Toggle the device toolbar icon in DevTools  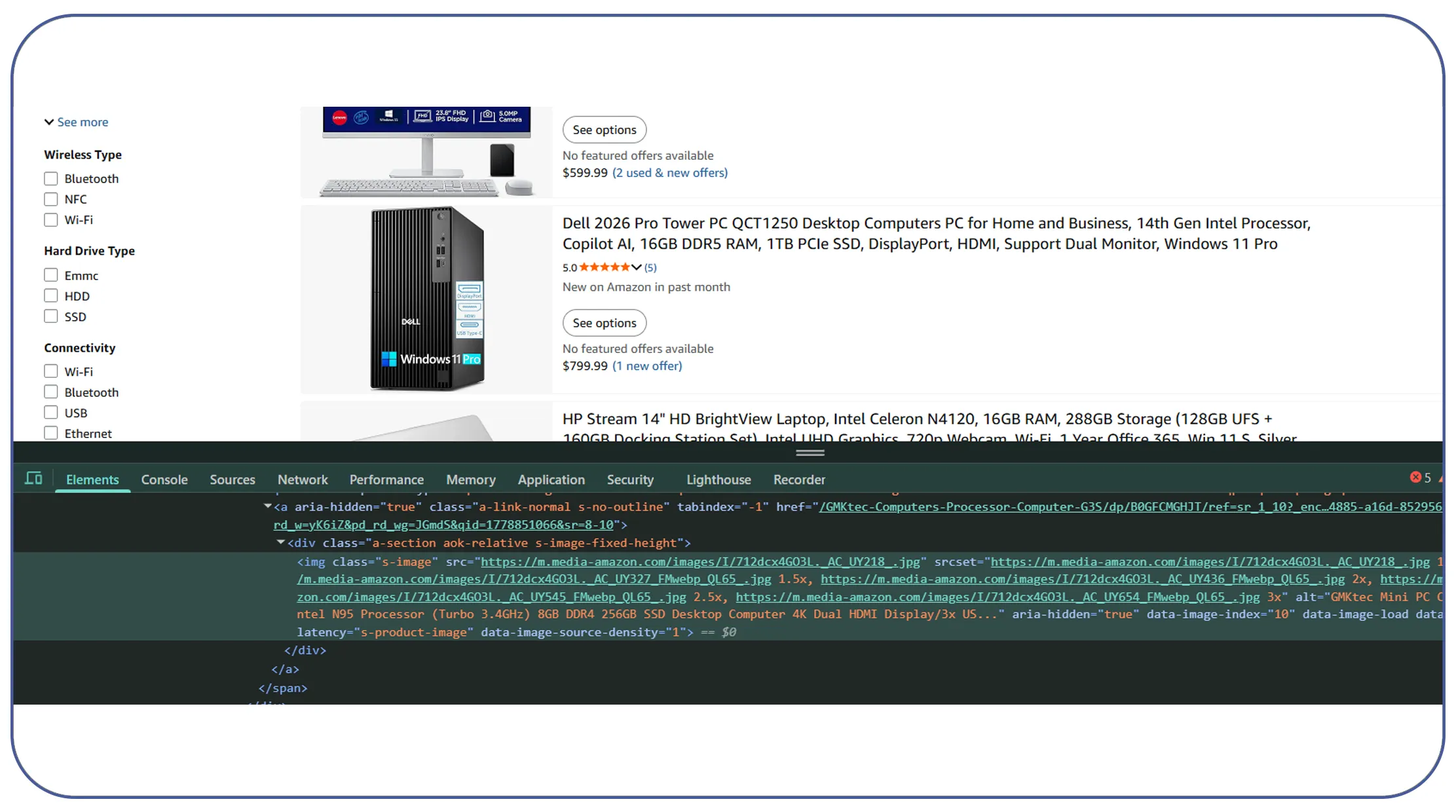(x=33, y=479)
